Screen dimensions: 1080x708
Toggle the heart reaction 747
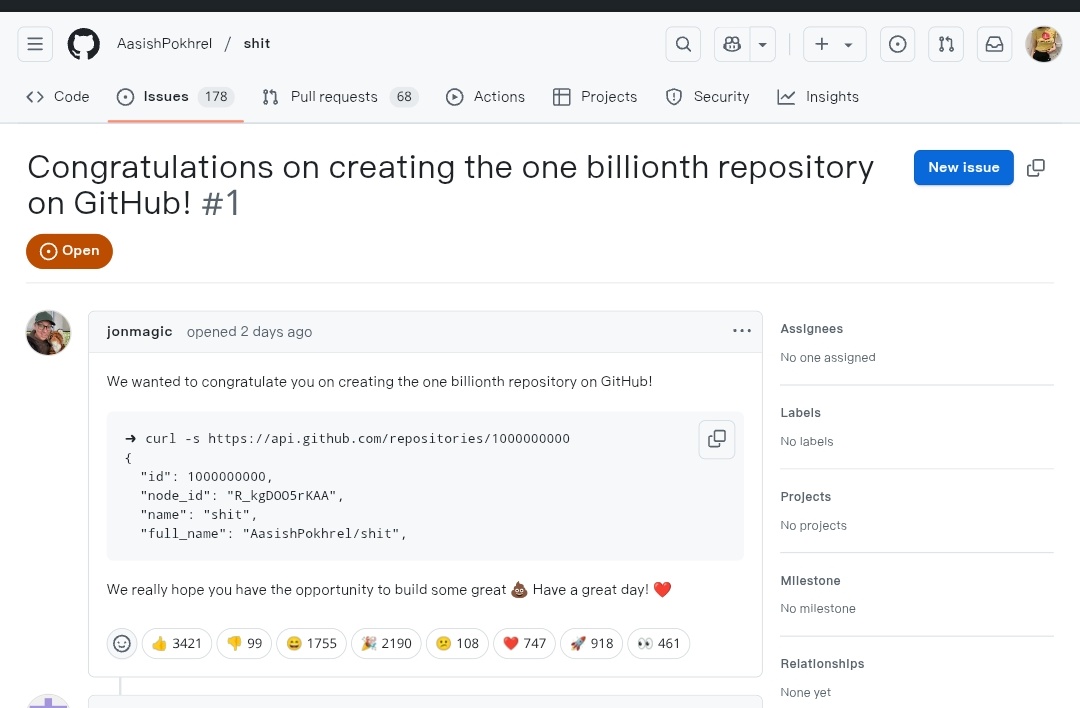tap(524, 643)
